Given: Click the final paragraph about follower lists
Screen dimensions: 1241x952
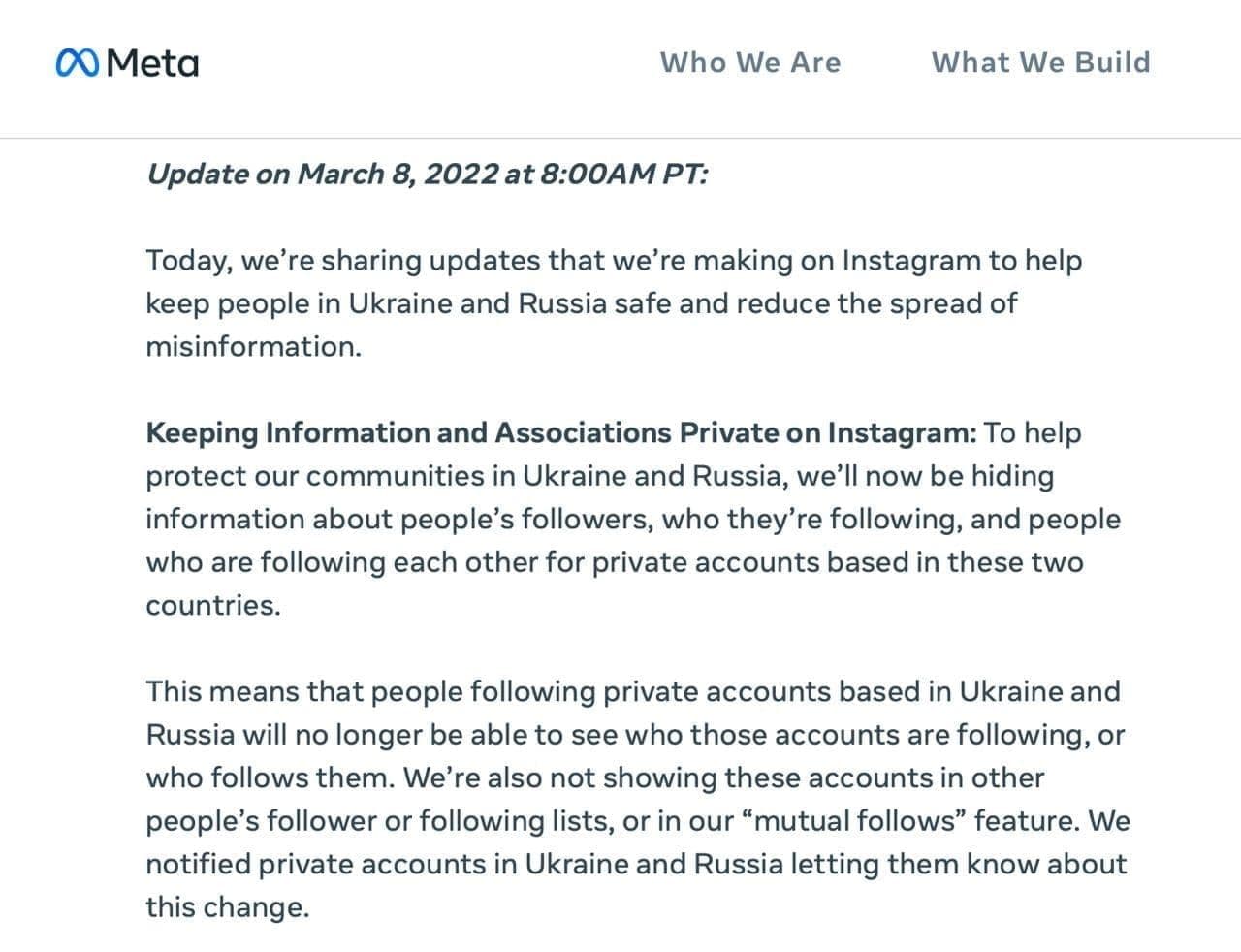Looking at the screenshot, I should (x=630, y=800).
